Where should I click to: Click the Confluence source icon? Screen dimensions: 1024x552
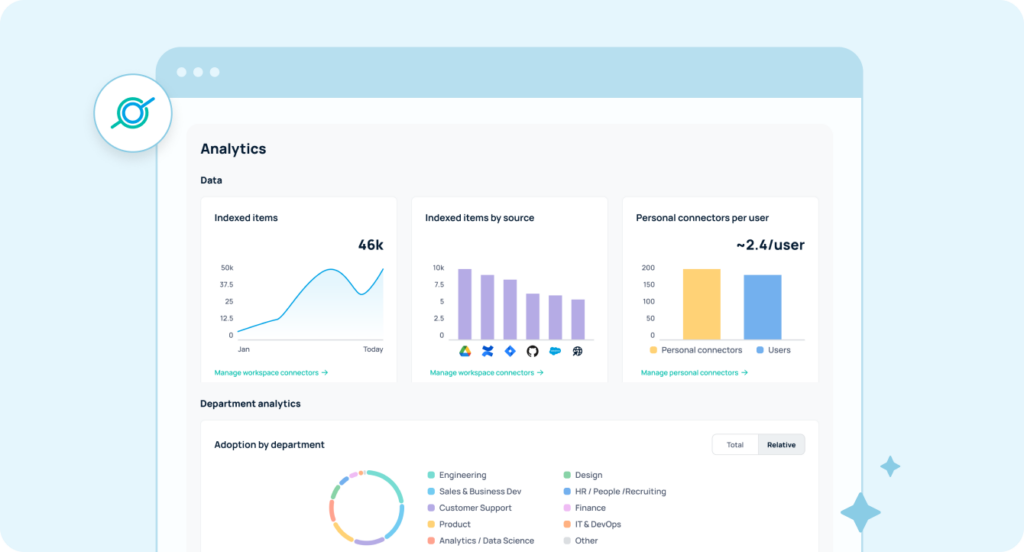pos(487,351)
